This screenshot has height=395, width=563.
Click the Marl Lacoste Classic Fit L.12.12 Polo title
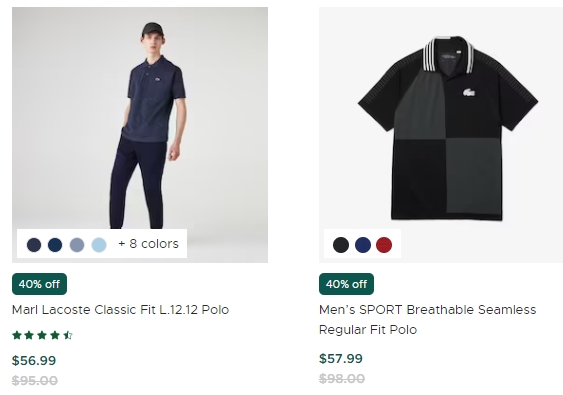[120, 310]
